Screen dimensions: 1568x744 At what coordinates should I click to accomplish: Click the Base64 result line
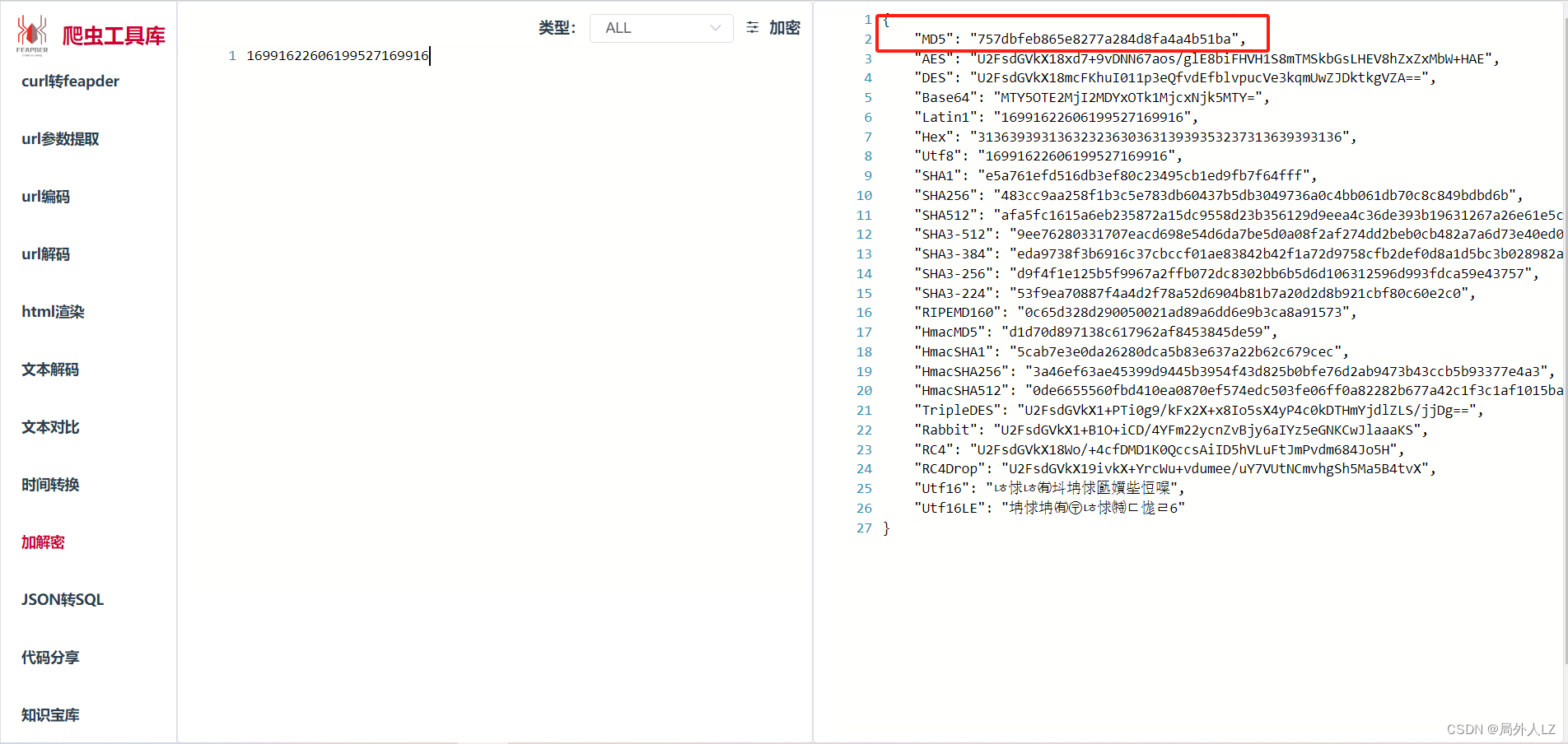[1092, 98]
